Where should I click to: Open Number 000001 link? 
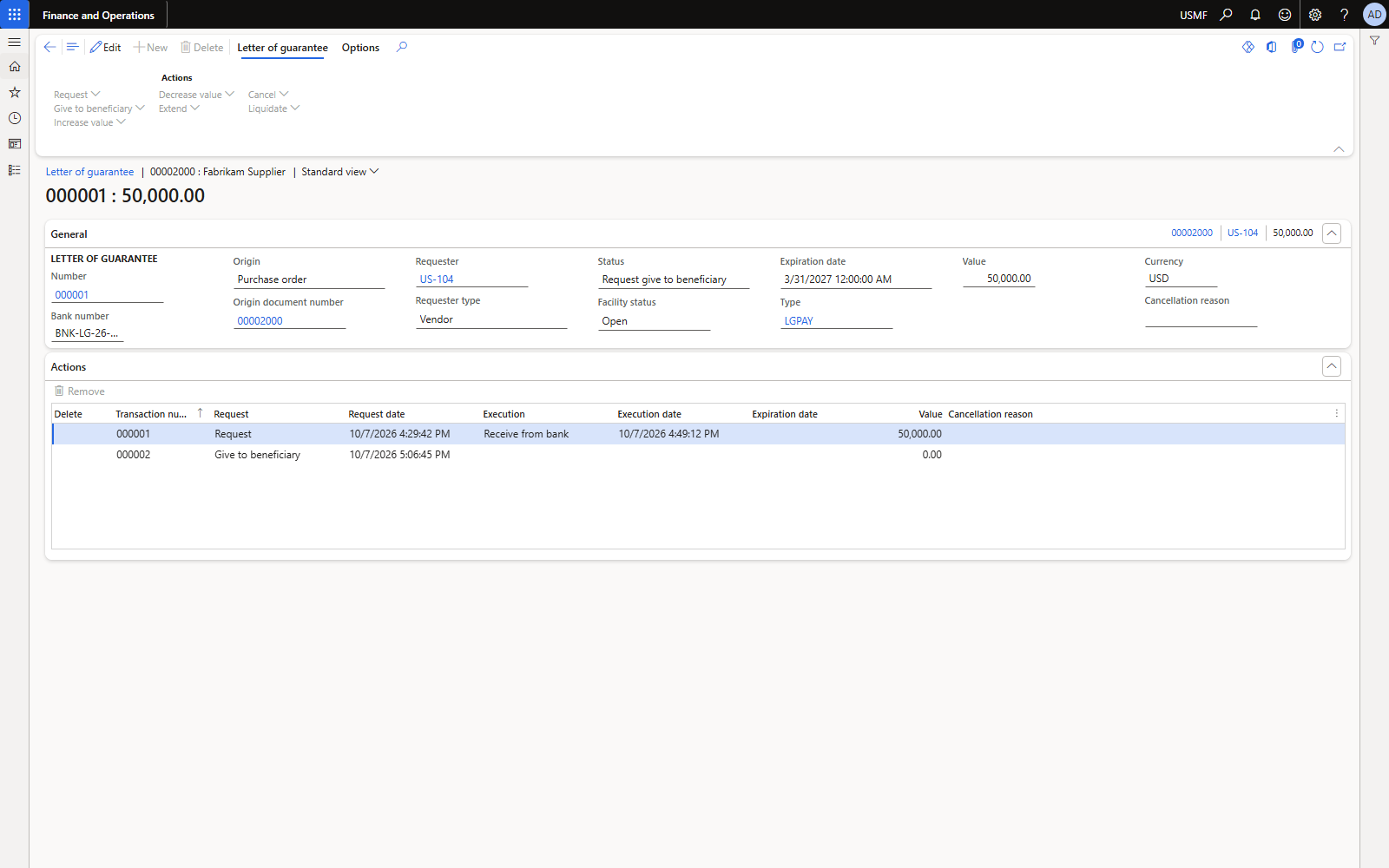coord(72,295)
